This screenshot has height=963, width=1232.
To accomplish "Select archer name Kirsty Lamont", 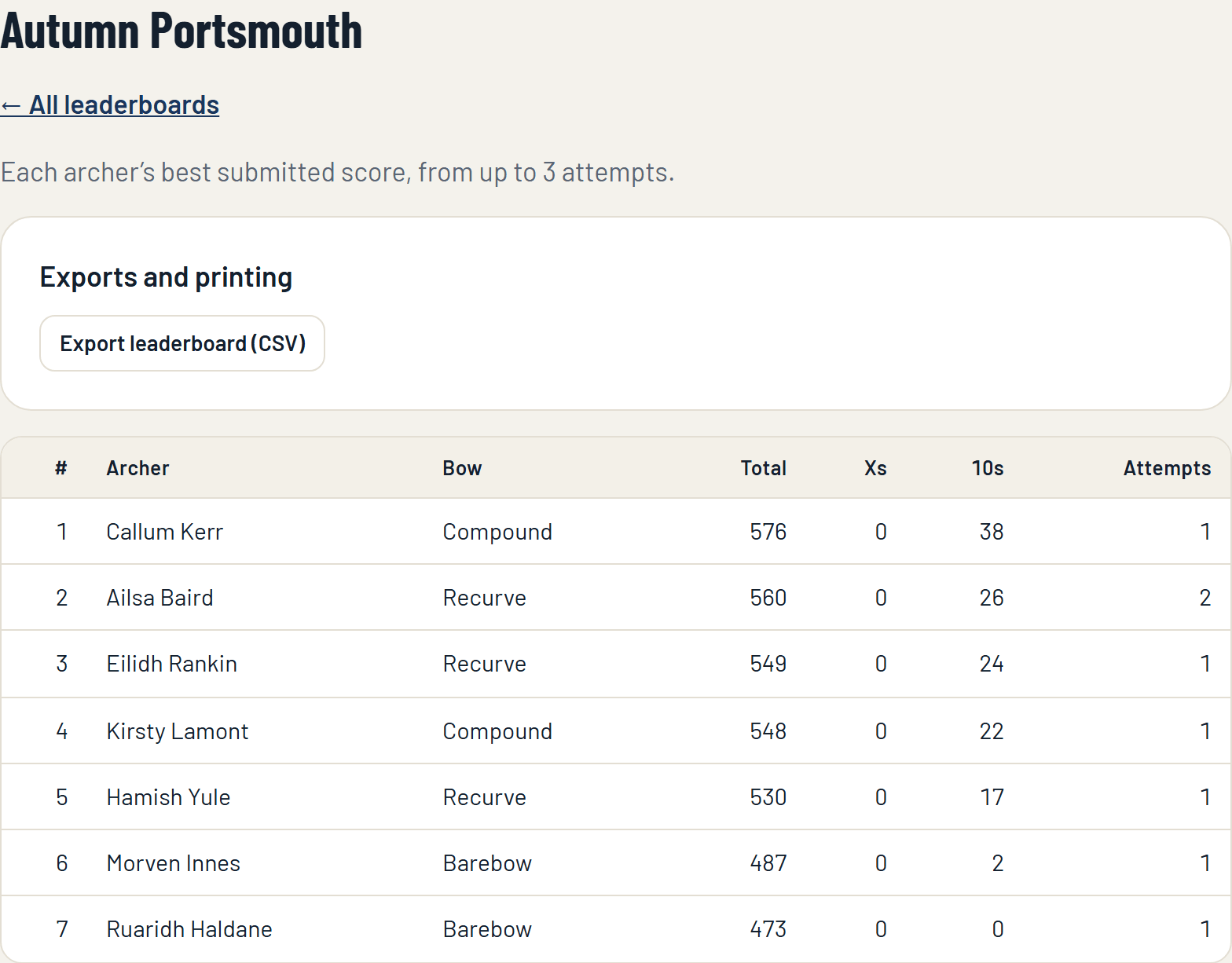I will click(178, 731).
